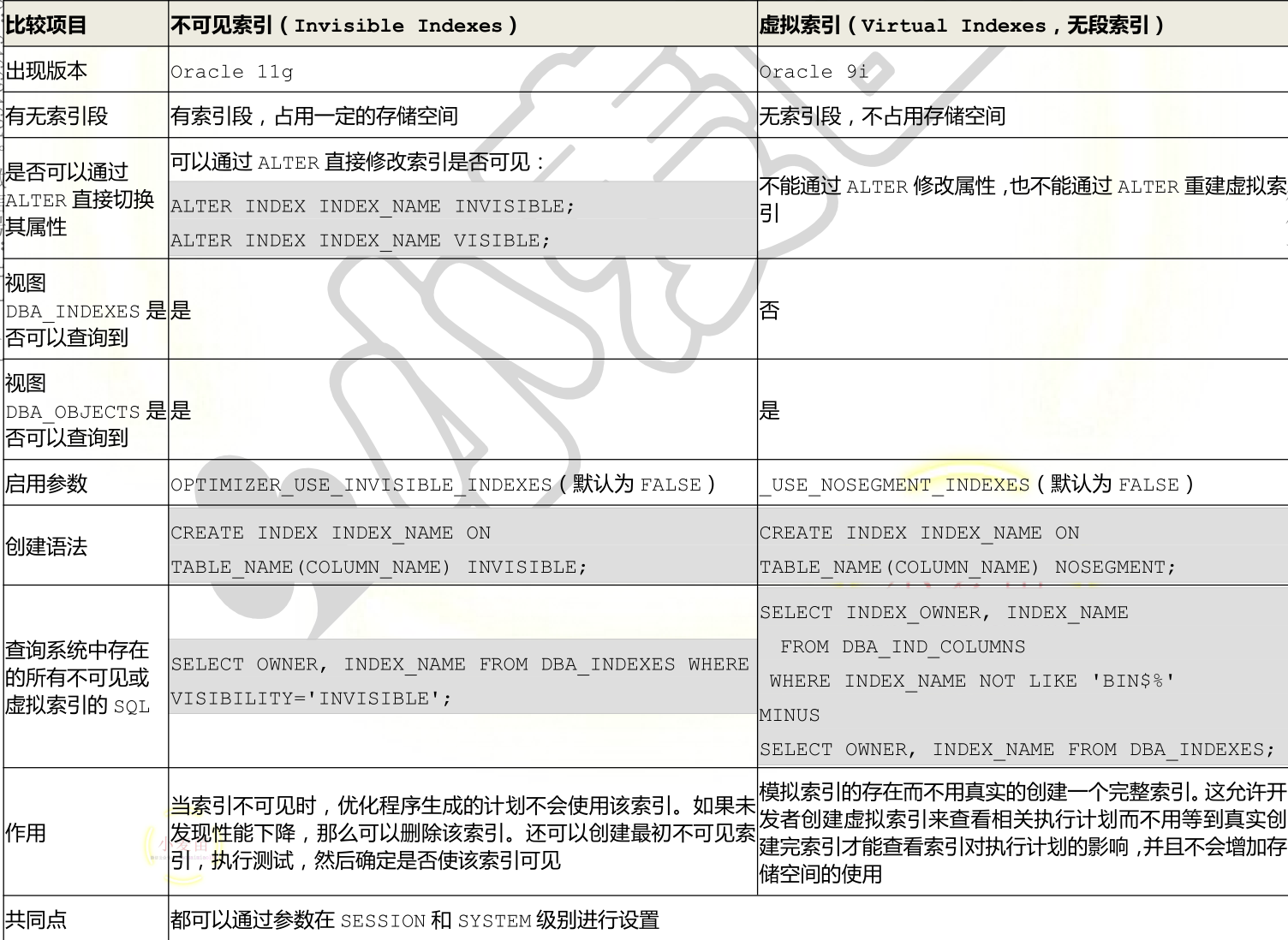The height and width of the screenshot is (940, 1288).
Task: Click text '不能通过 ALTER 修改属性，也不能通过 ALTER 重建虚拟索引'
Action: [1023, 199]
